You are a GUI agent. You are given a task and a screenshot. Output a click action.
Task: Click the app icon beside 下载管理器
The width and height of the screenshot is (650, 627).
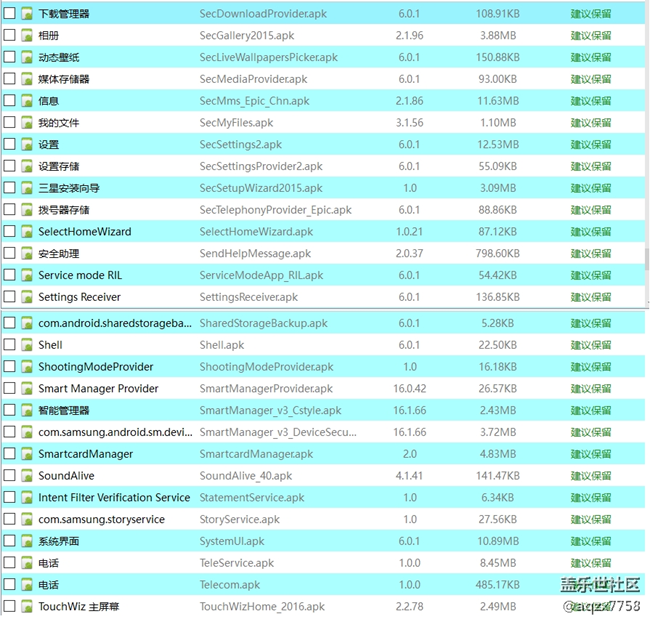pos(28,14)
